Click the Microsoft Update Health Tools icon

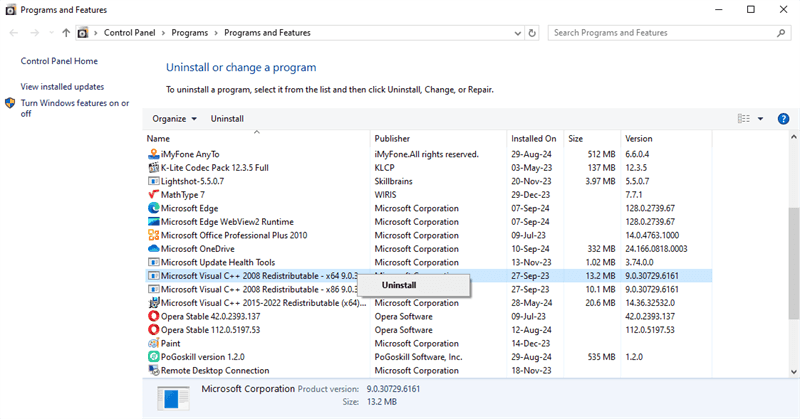point(153,262)
